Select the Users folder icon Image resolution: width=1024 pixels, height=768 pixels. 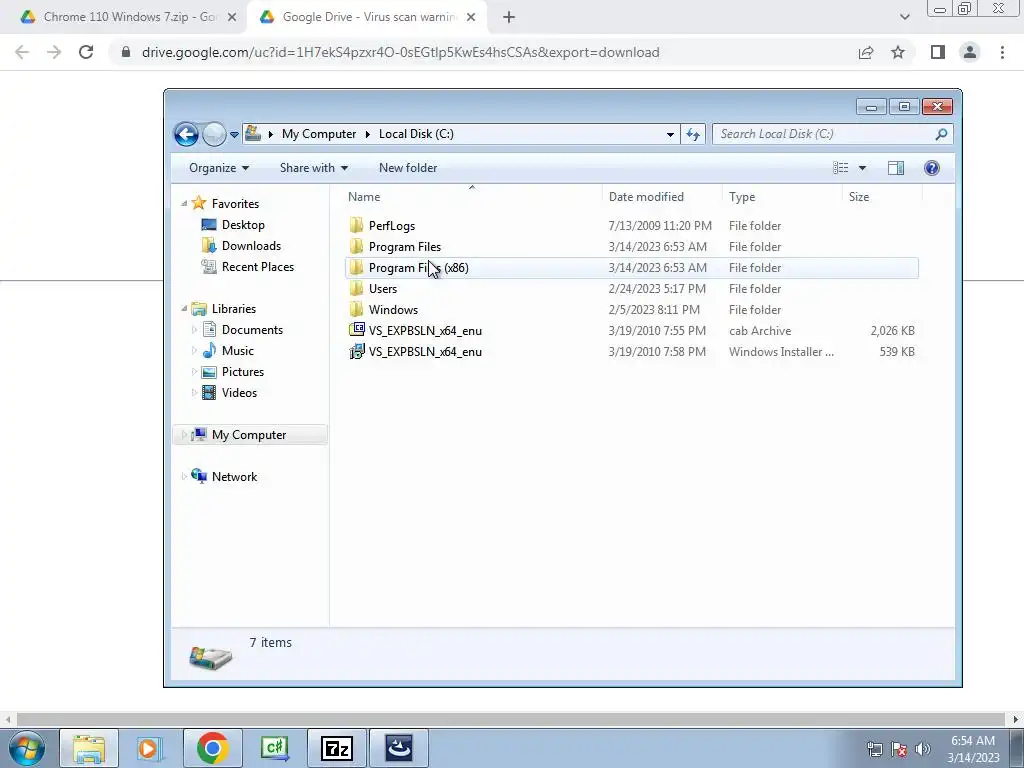(356, 288)
